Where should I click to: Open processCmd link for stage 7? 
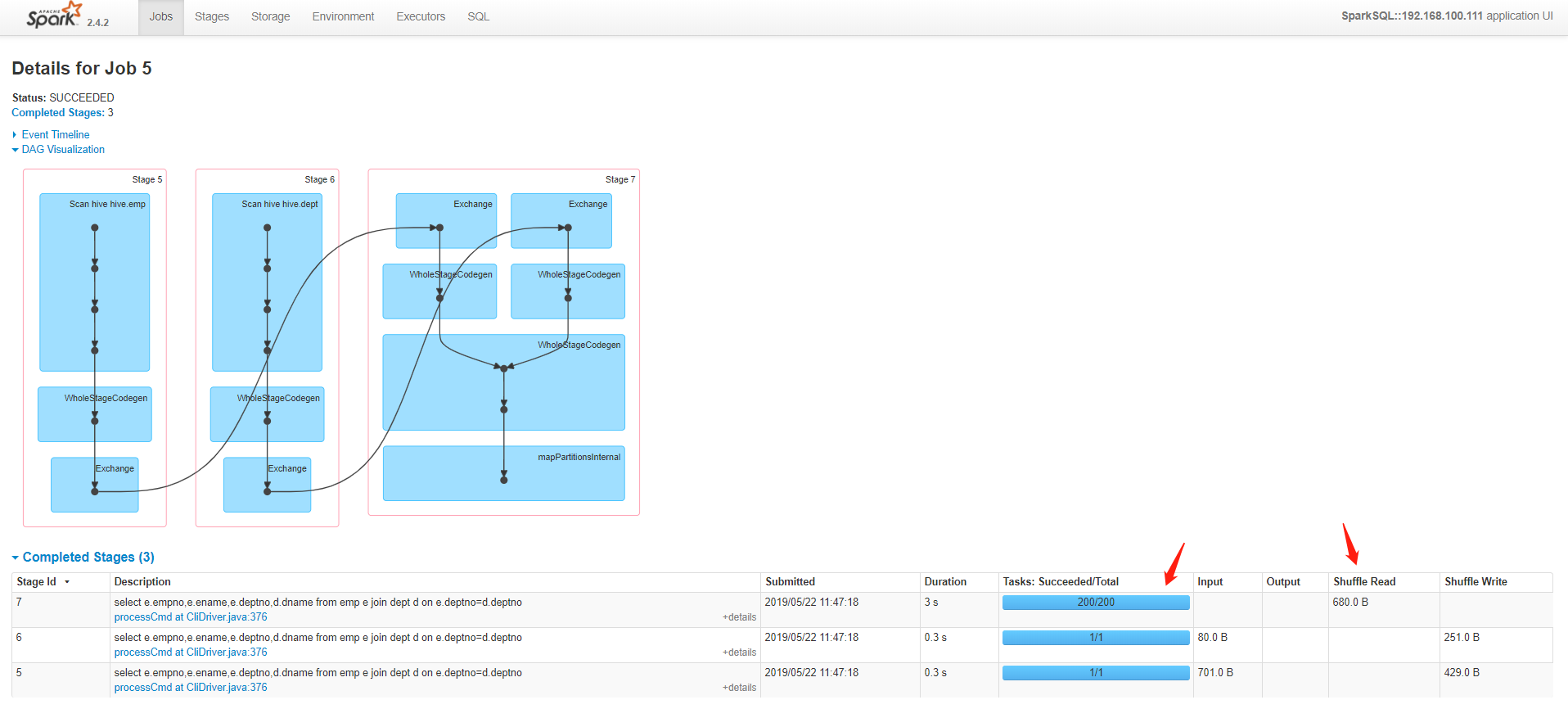(x=191, y=617)
